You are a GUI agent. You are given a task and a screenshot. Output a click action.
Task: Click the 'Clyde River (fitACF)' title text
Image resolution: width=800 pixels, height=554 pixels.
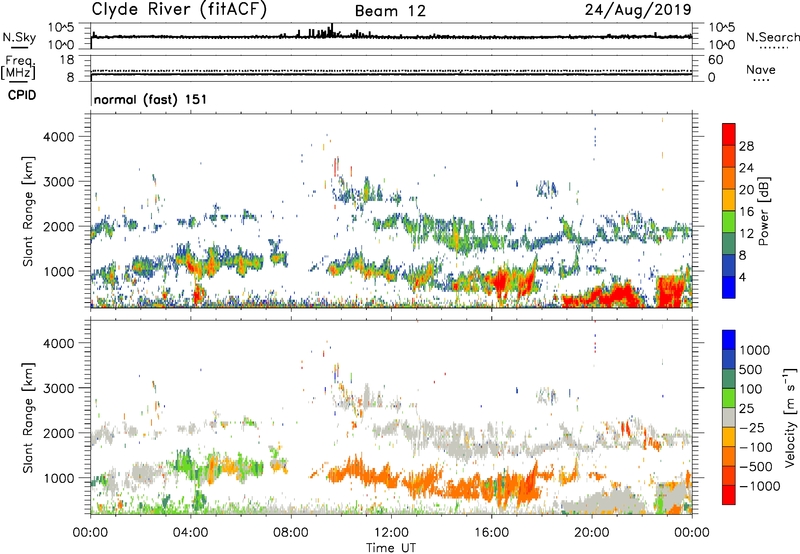(179, 9)
